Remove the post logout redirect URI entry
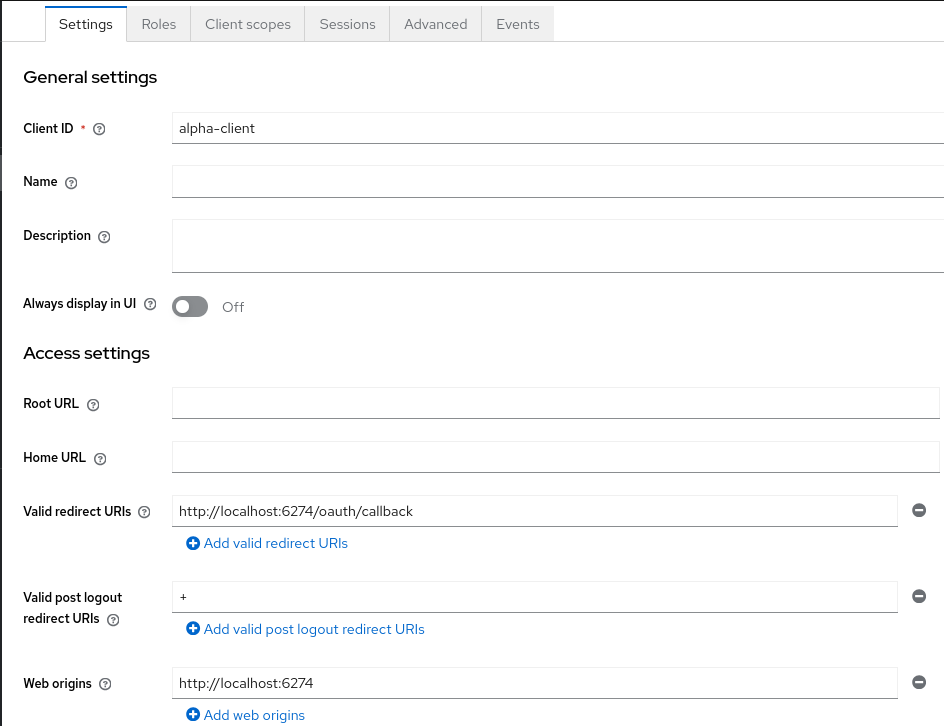Screen dimensions: 944x726 click(x=919, y=596)
